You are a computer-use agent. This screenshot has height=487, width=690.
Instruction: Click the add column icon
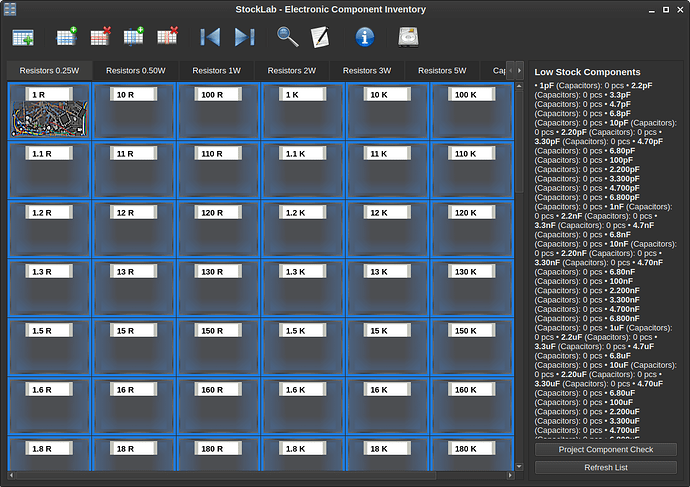(133, 38)
